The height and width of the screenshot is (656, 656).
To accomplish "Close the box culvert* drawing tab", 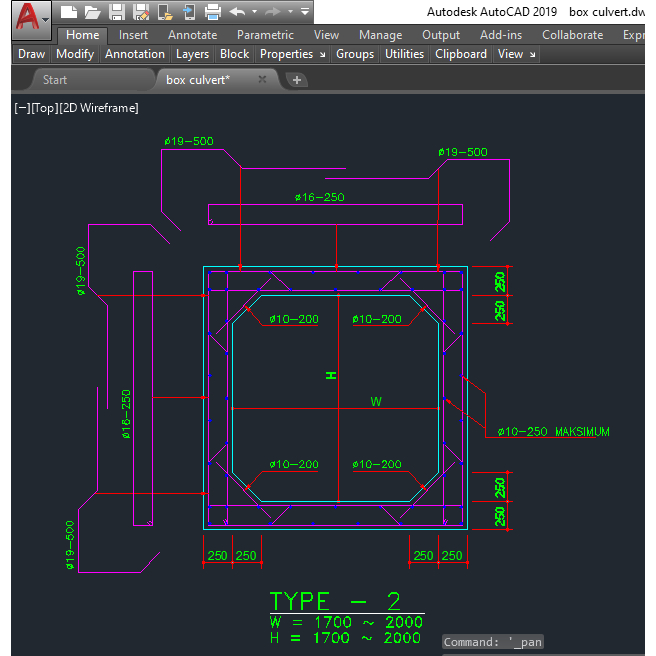I will click(x=262, y=79).
